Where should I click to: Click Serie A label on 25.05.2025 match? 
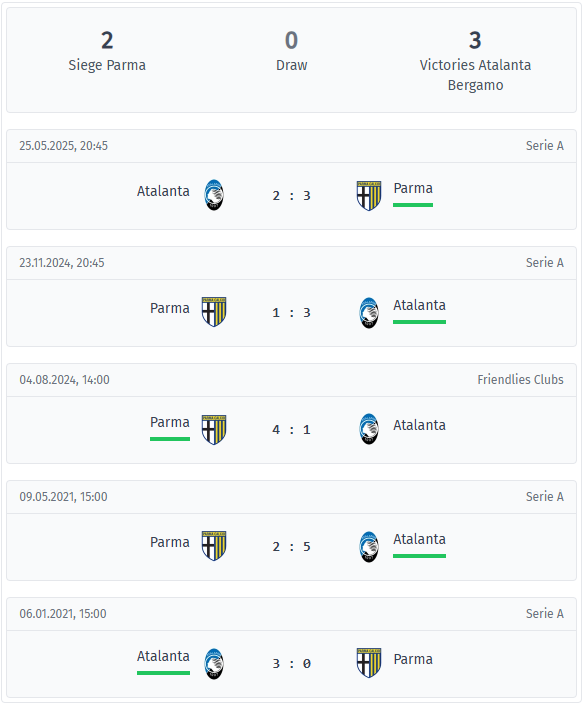(x=545, y=145)
